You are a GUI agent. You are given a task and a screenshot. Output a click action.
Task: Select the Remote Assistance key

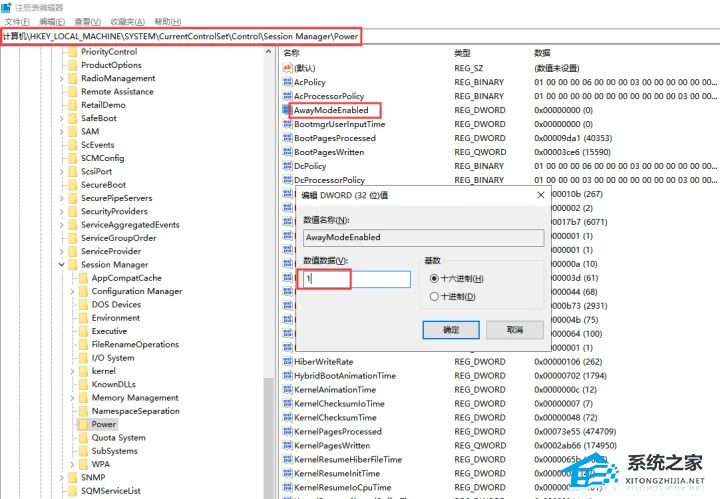pyautogui.click(x=117, y=91)
